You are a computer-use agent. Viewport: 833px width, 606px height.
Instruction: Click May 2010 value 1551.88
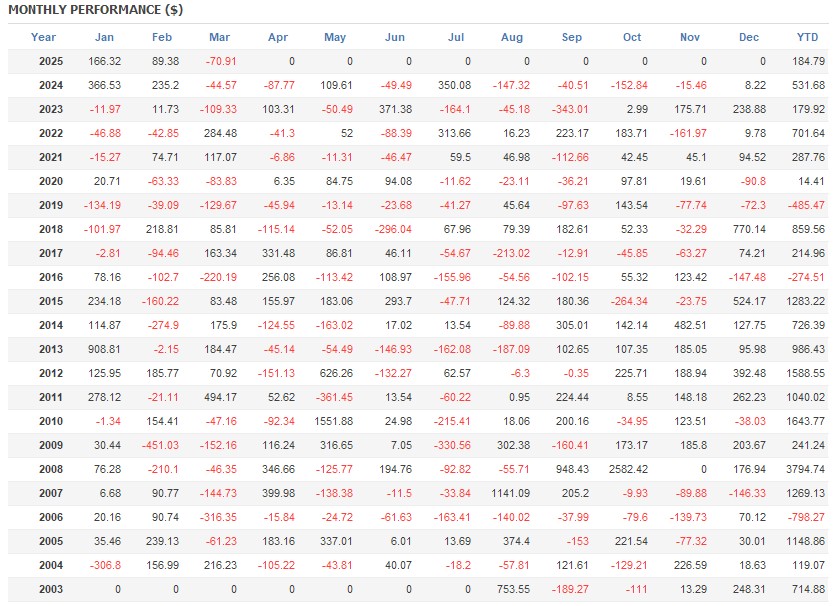[333, 421]
